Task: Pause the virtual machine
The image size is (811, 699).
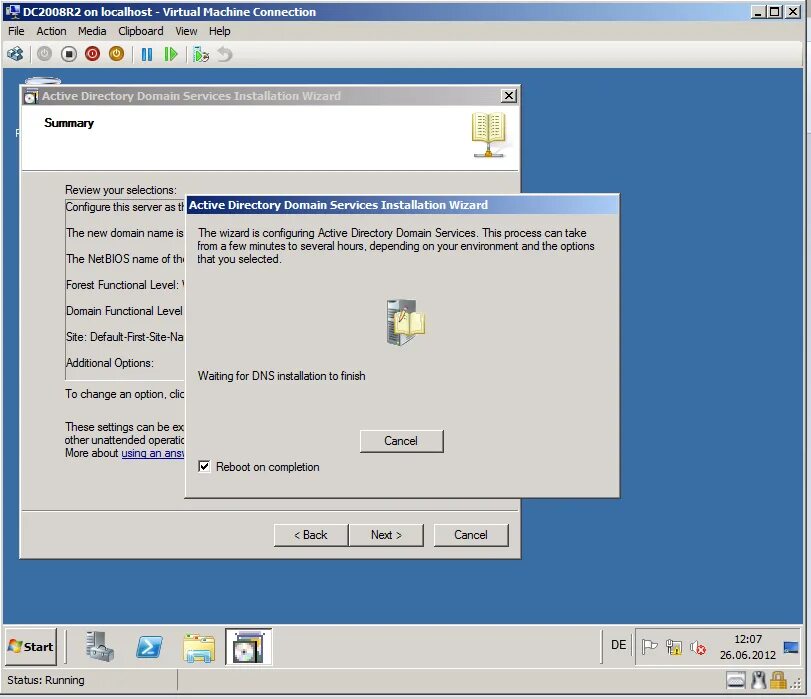Action: pos(147,54)
